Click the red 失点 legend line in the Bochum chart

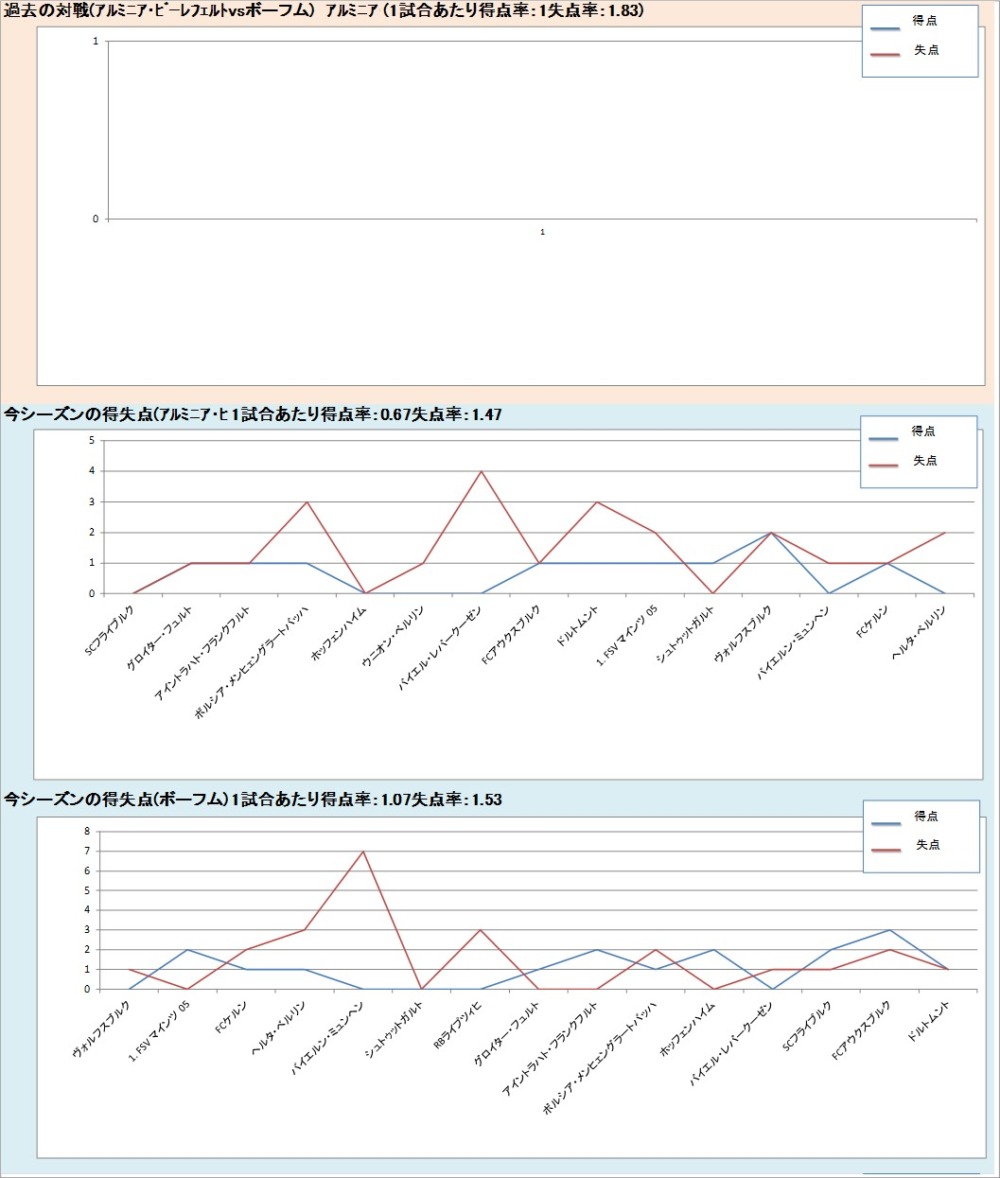pos(885,852)
